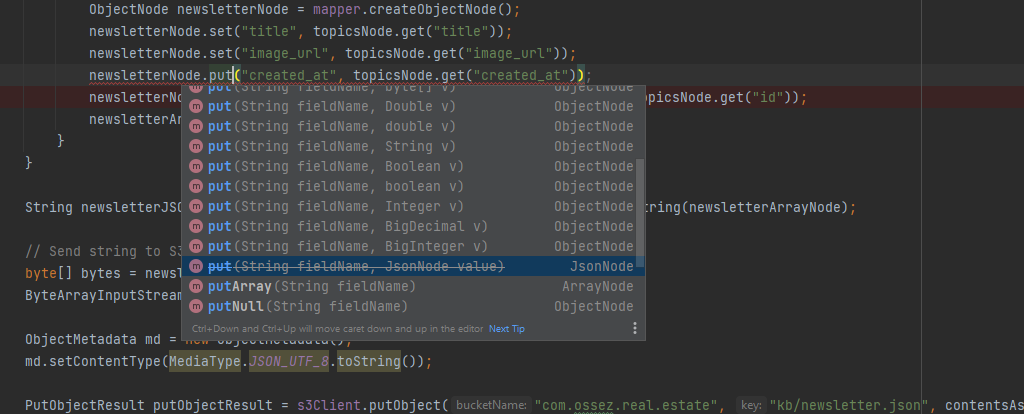Image resolution: width=1024 pixels, height=414 pixels.
Task: Click mapper.createObjectNode() in the first line
Action: pos(413,11)
